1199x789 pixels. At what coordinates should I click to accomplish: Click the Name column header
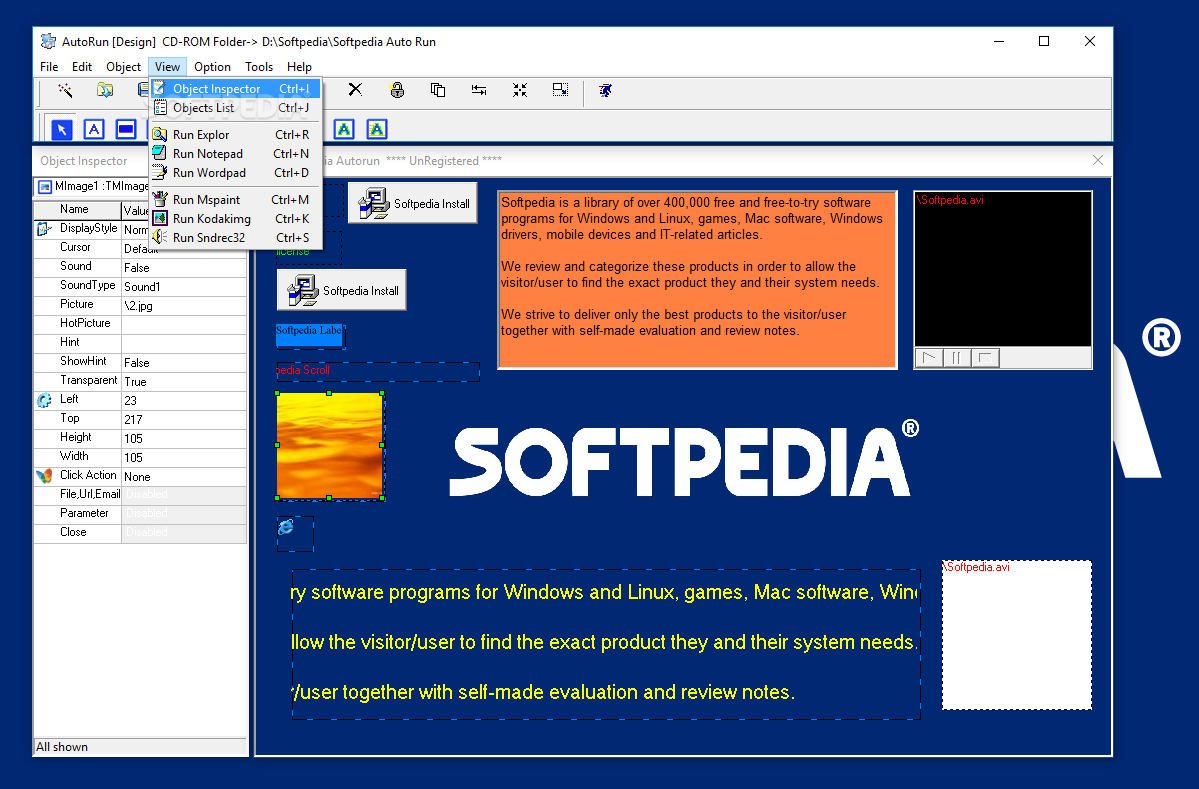point(77,209)
